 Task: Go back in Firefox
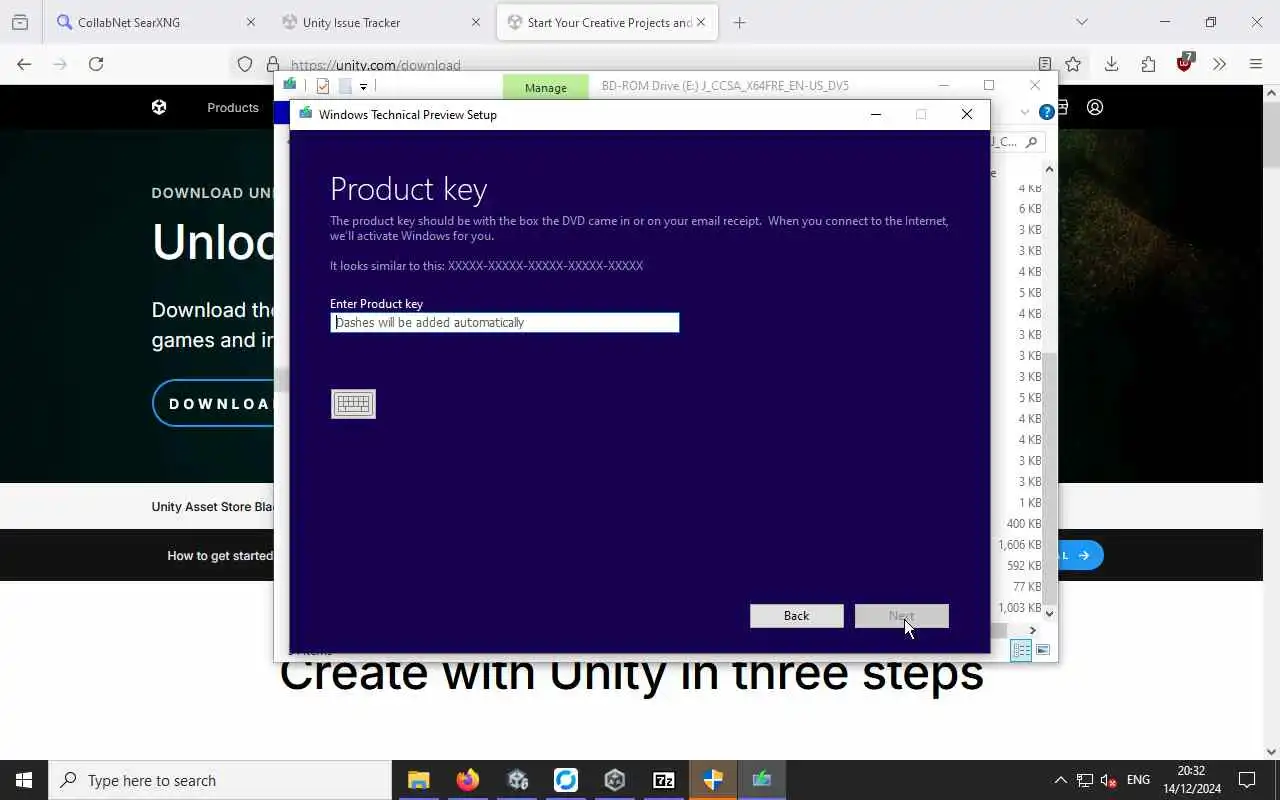[x=24, y=64]
